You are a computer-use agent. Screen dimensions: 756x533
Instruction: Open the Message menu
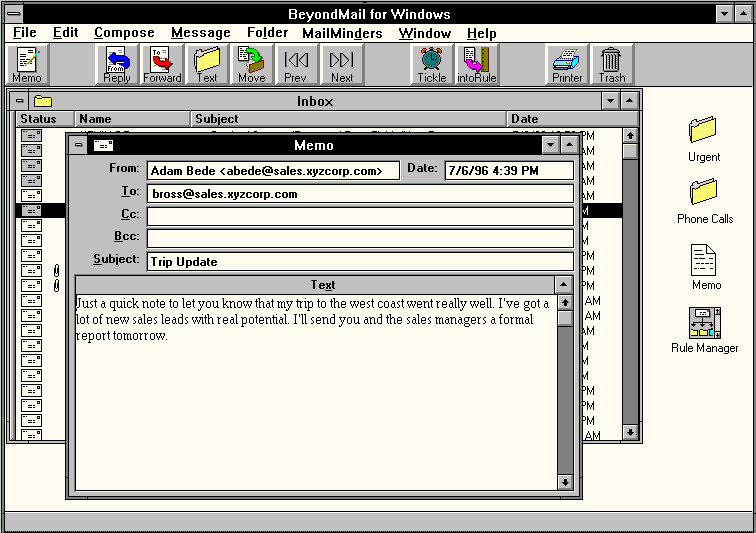pos(201,33)
